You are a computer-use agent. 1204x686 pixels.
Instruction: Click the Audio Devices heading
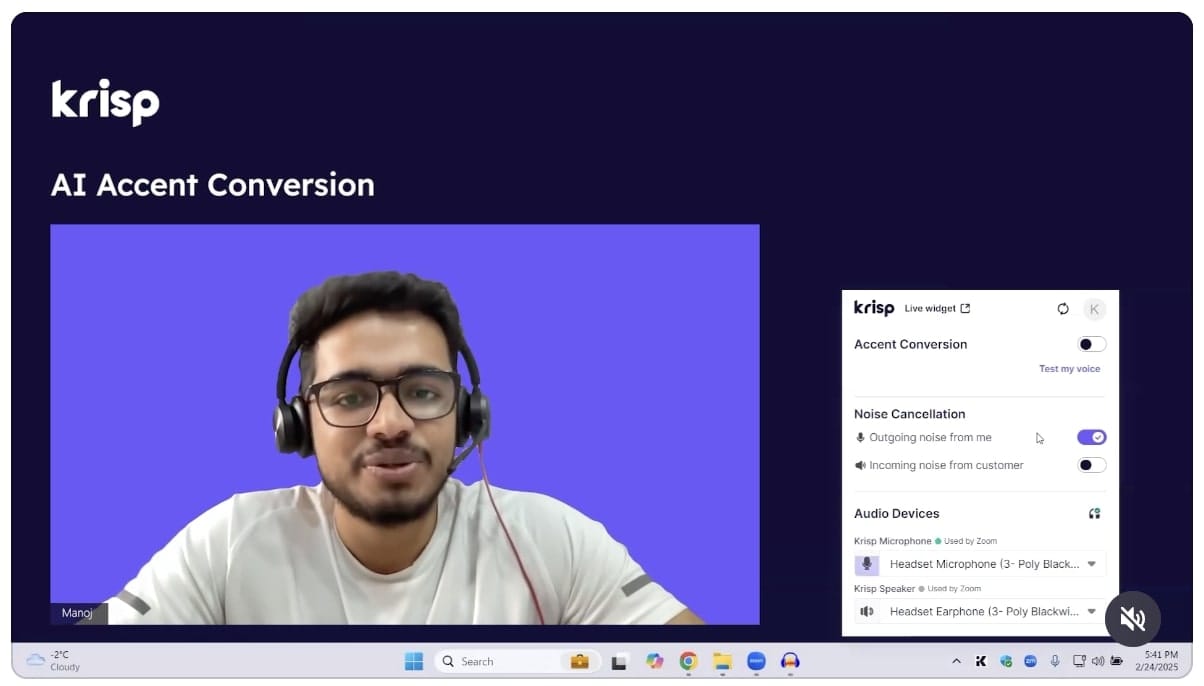[896, 514]
